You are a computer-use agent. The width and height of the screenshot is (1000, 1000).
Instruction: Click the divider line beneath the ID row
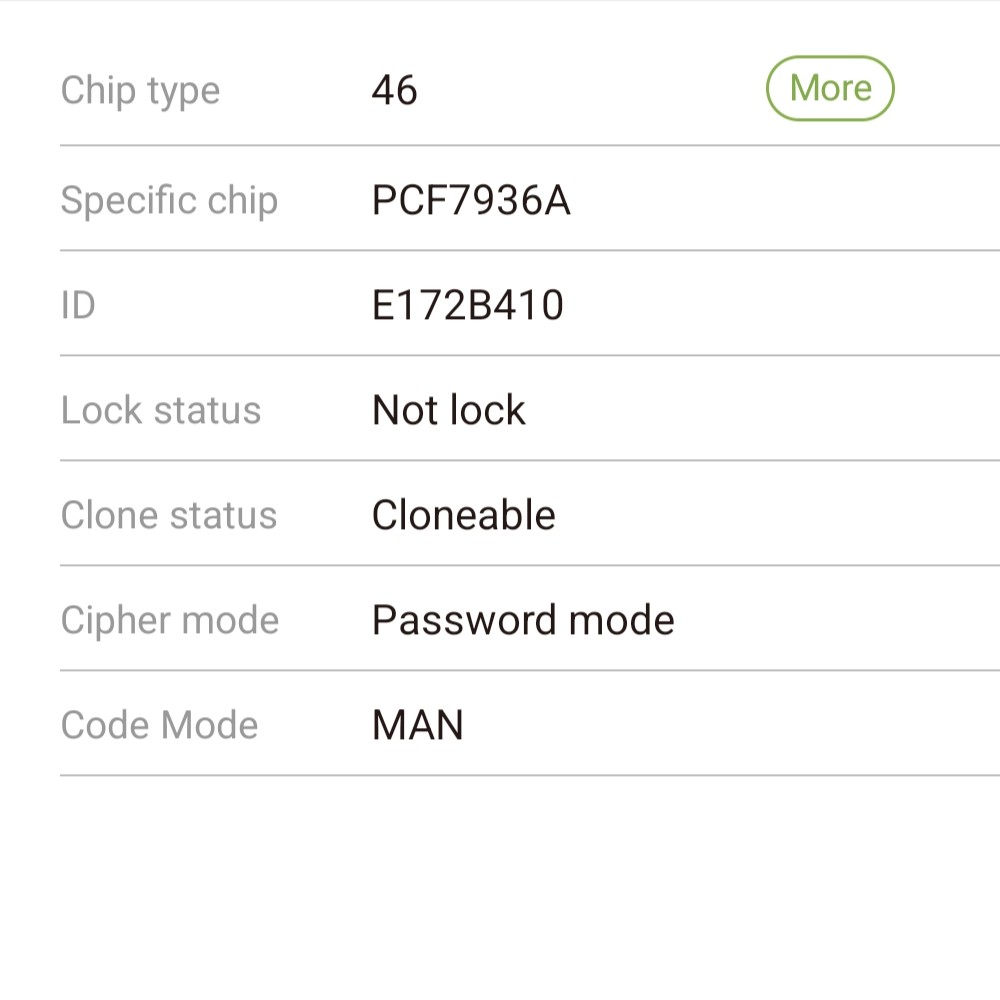pos(530,355)
